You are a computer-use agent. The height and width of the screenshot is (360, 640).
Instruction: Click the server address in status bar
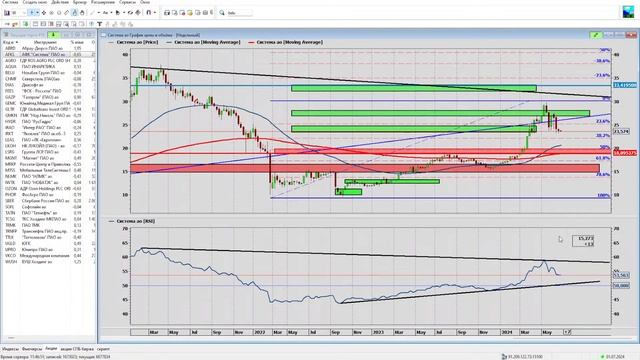point(524,356)
